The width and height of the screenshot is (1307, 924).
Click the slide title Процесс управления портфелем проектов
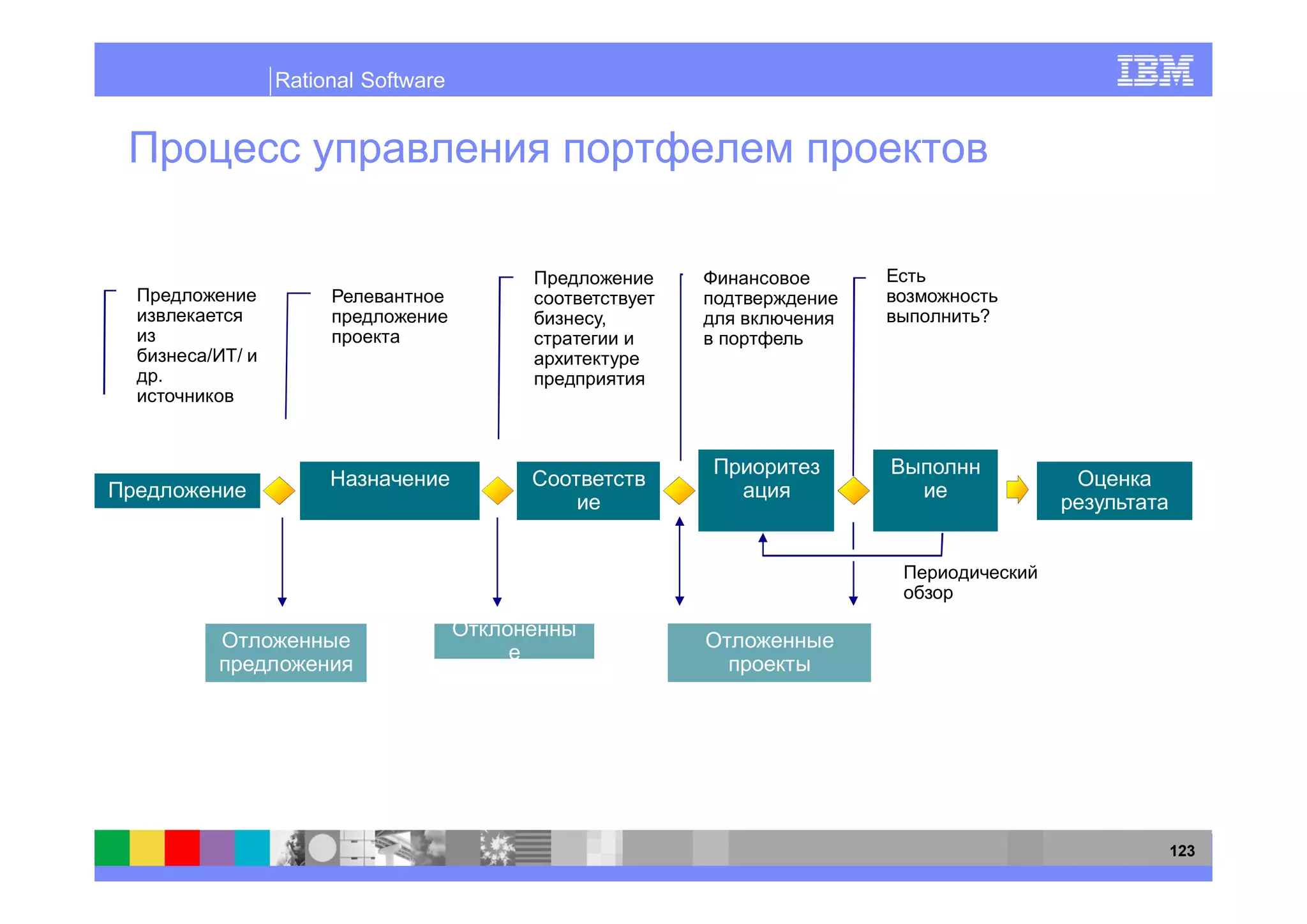point(558,148)
